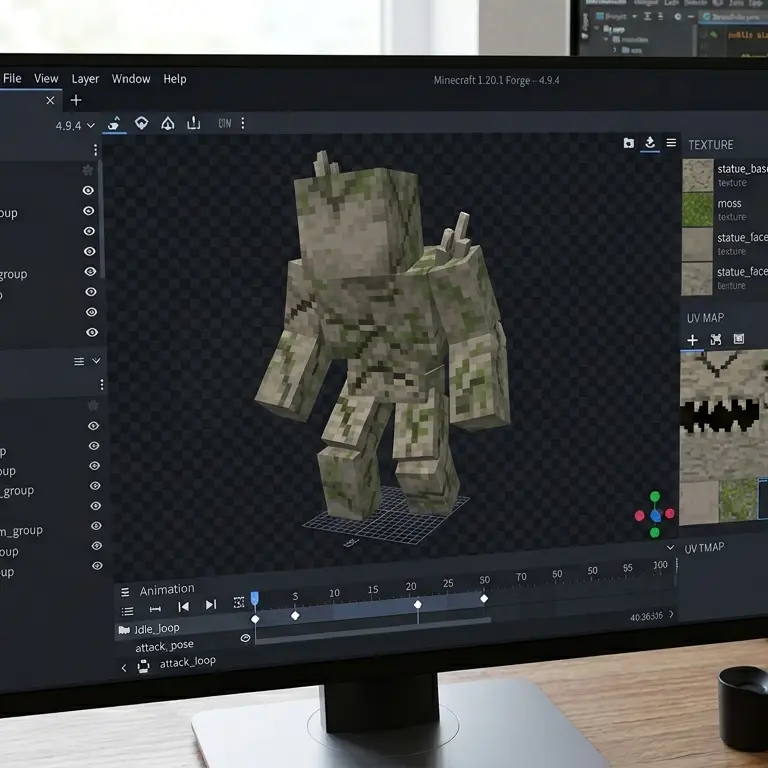
Task: Close the open project tab
Action: [50, 100]
